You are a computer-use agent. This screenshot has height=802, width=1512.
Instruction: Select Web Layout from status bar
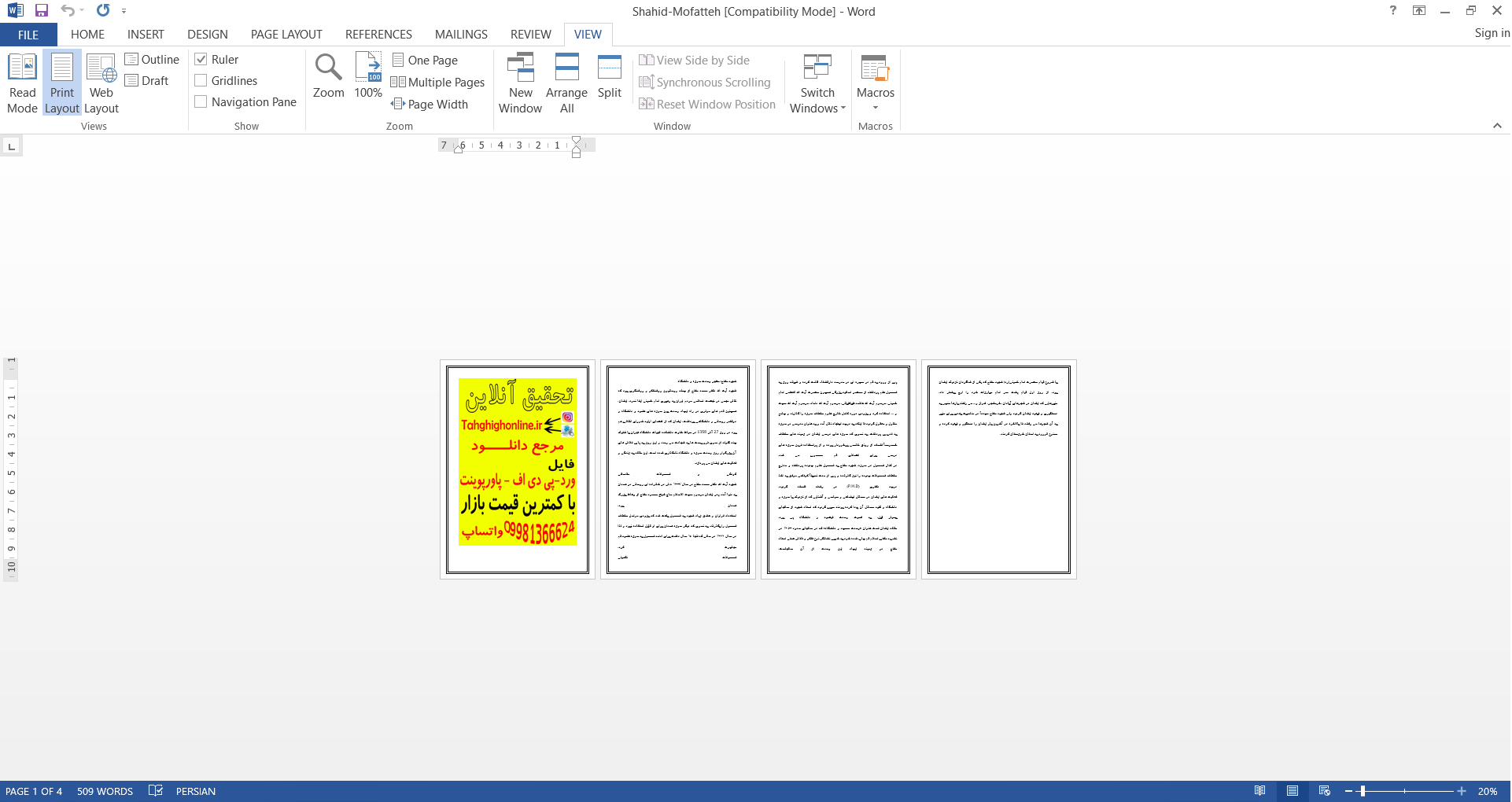(x=1325, y=791)
